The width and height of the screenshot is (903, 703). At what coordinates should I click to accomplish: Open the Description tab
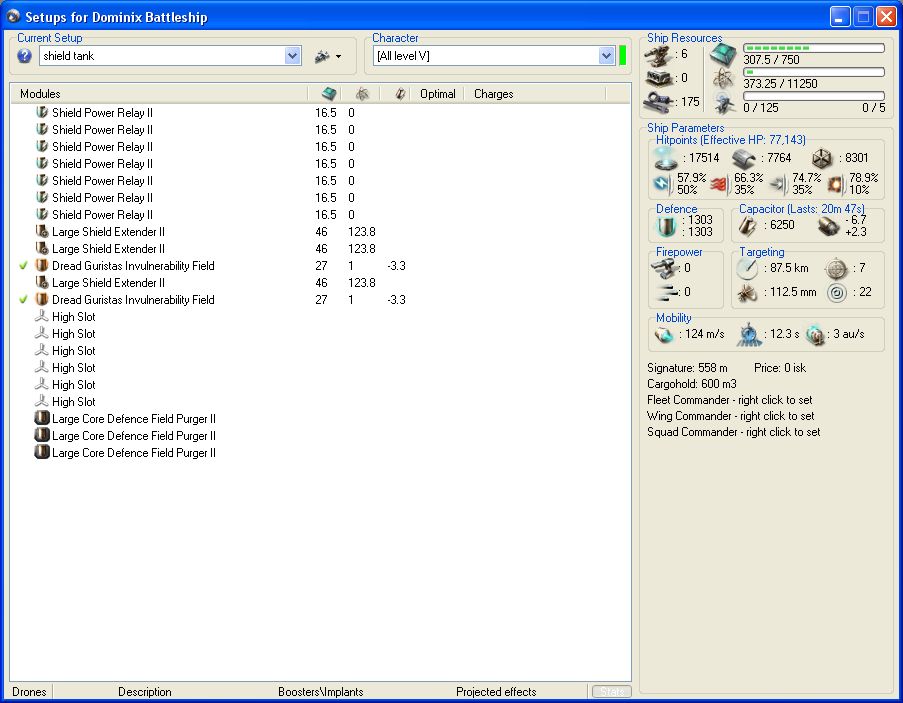[145, 691]
